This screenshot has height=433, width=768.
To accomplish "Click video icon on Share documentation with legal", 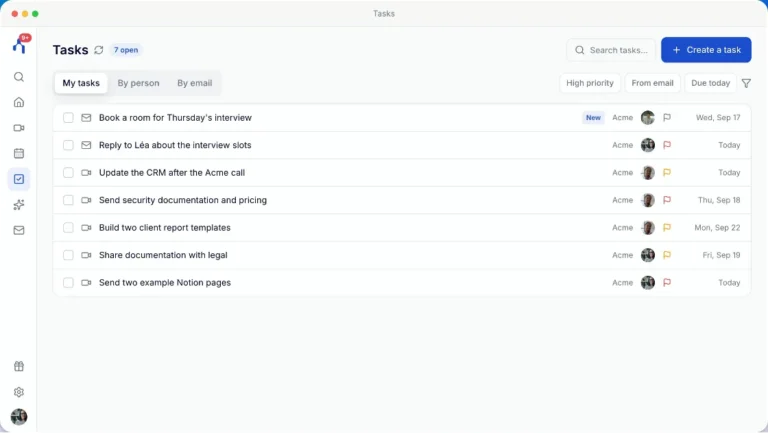I will 86,255.
